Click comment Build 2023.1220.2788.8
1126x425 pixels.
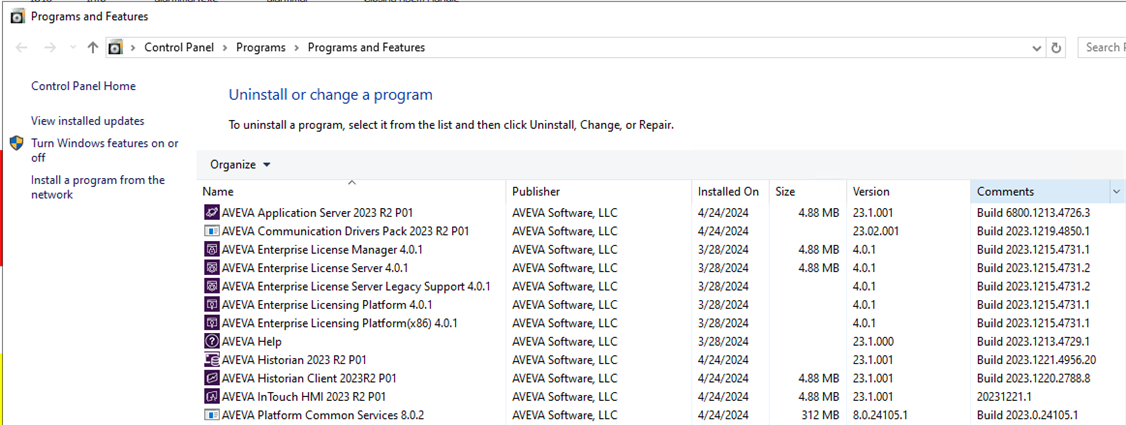1033,378
